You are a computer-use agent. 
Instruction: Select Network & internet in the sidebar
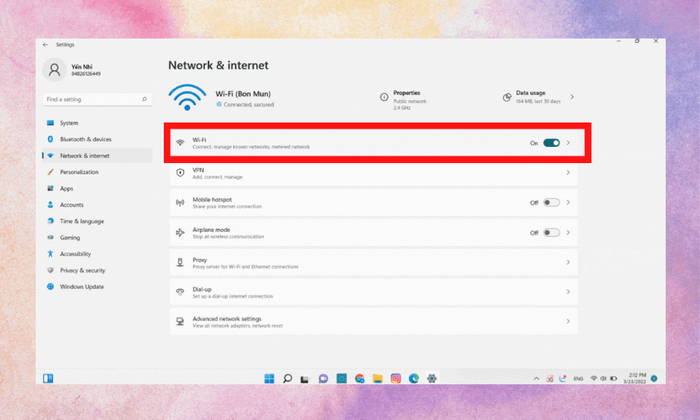[x=97, y=156]
